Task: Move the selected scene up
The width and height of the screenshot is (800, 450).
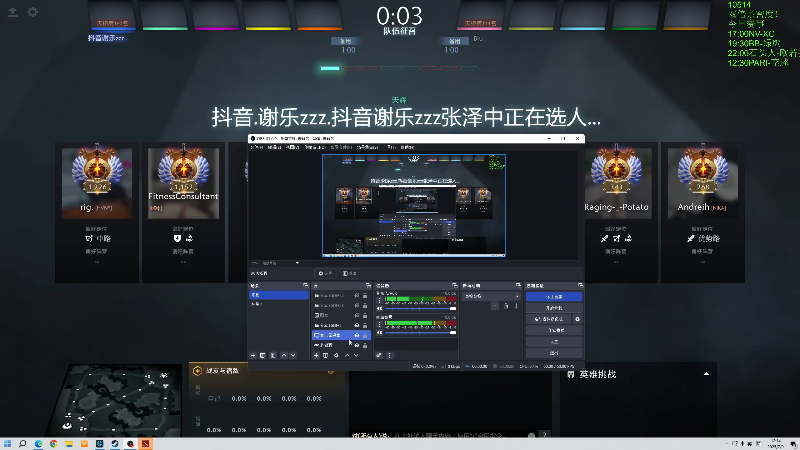Action: pyautogui.click(x=284, y=355)
